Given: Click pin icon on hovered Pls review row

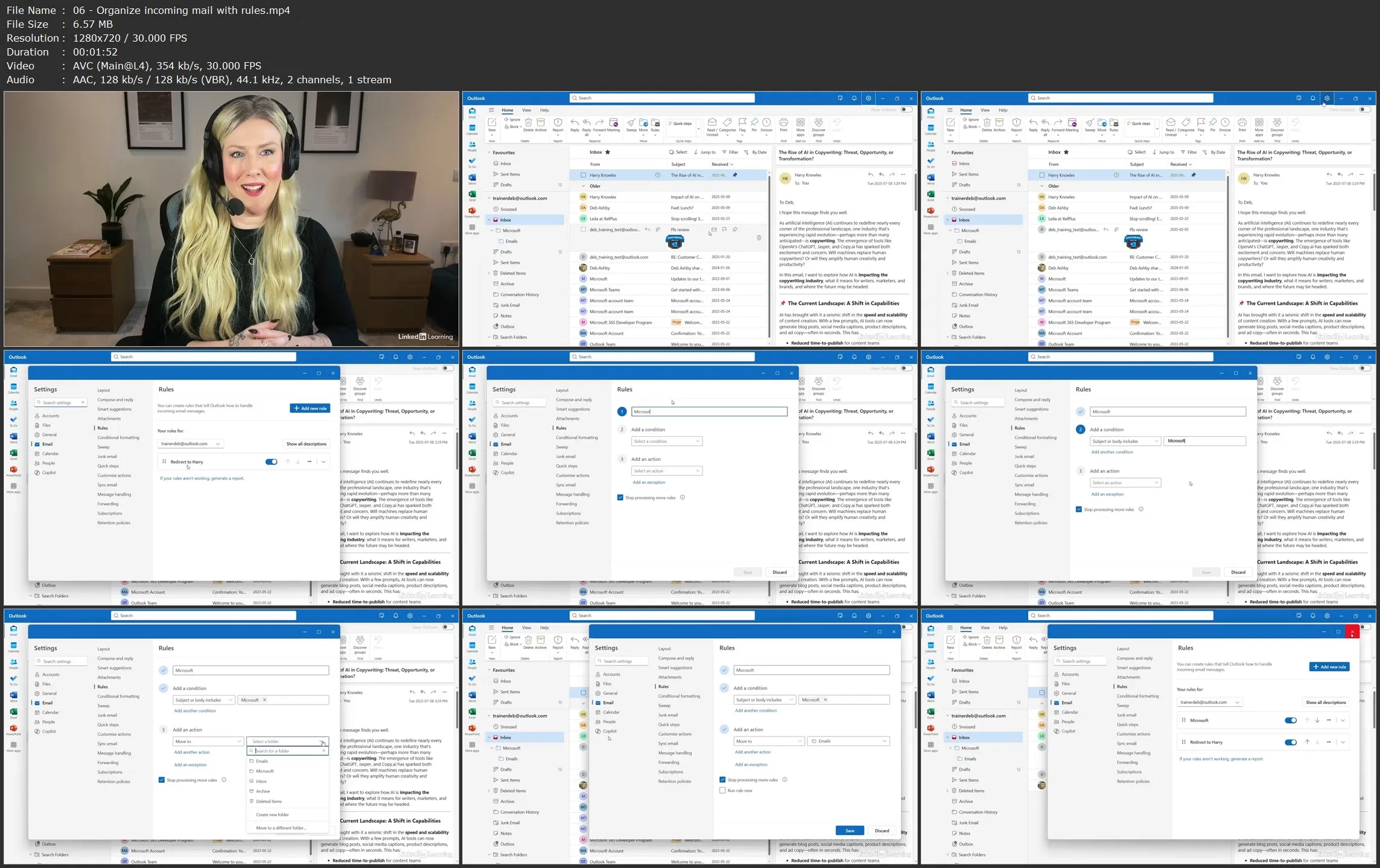Looking at the screenshot, I should 735,230.
